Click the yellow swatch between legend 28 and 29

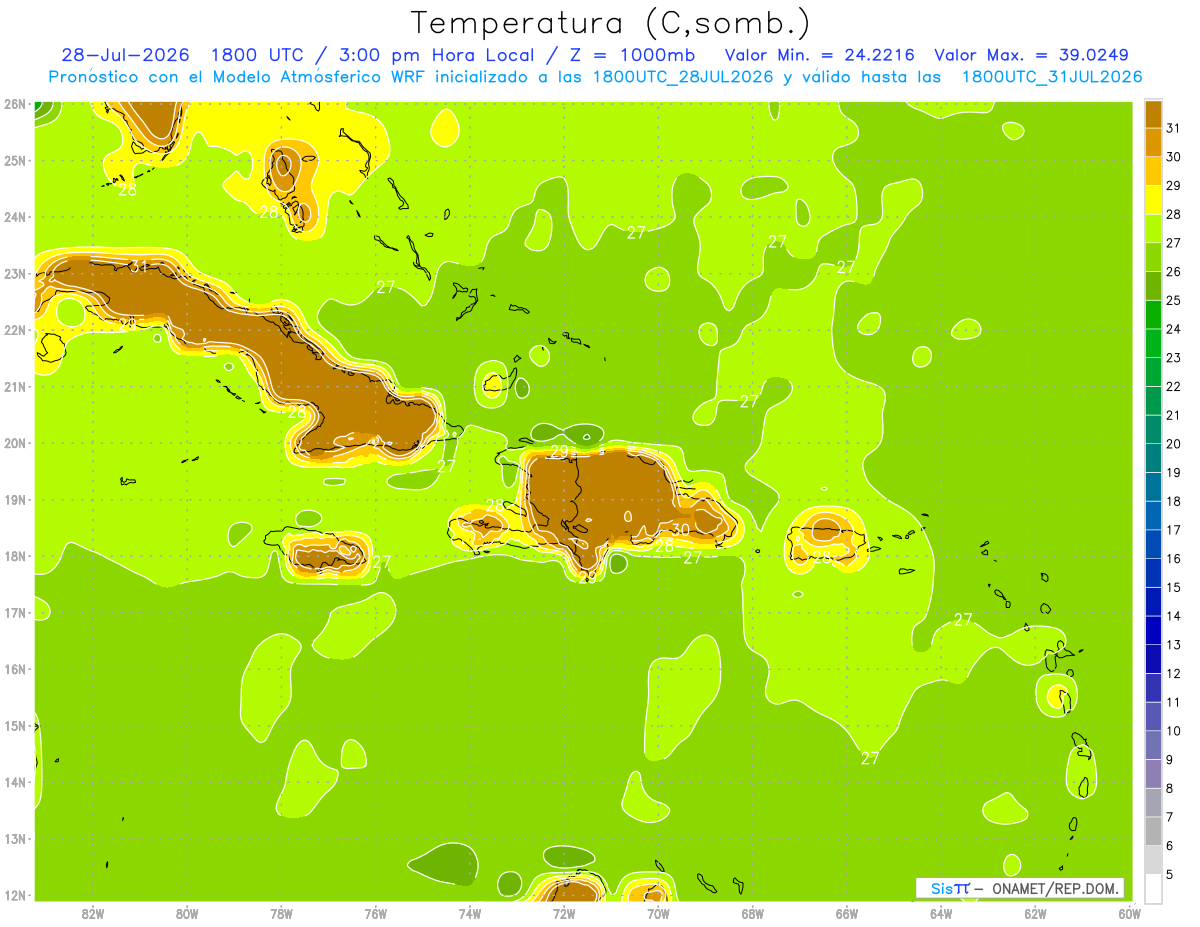1153,199
